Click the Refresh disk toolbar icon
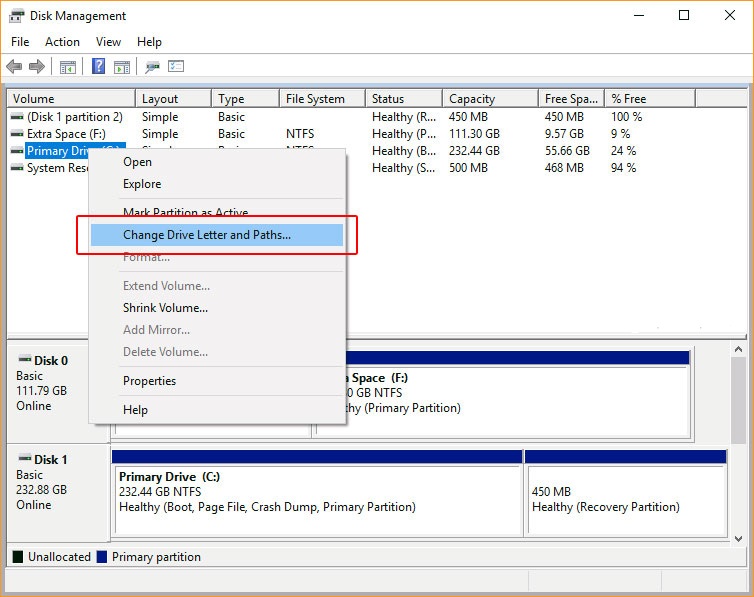Viewport: 754px width, 597px height. click(x=152, y=67)
